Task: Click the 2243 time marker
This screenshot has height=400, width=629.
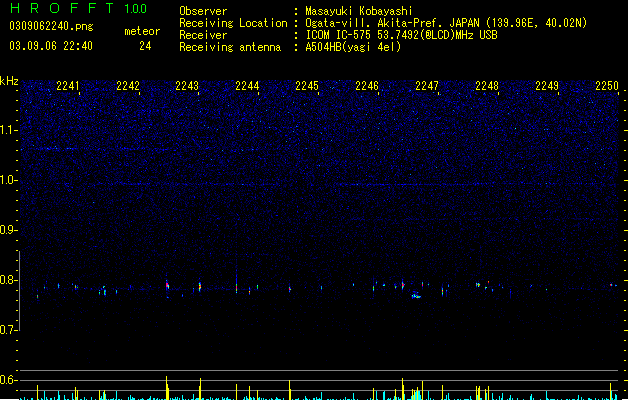Action: (x=187, y=86)
